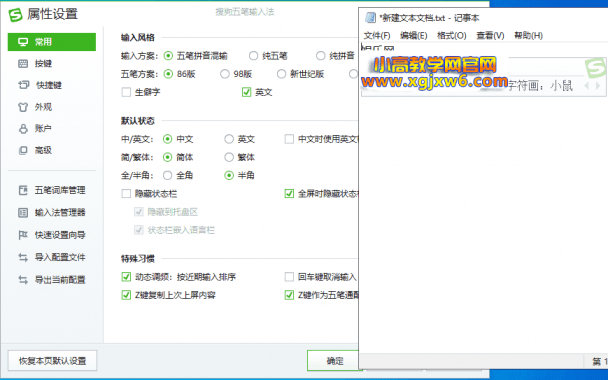Click the arrows icon beside 导入配置文件
This screenshot has width=608, height=380.
23,257
